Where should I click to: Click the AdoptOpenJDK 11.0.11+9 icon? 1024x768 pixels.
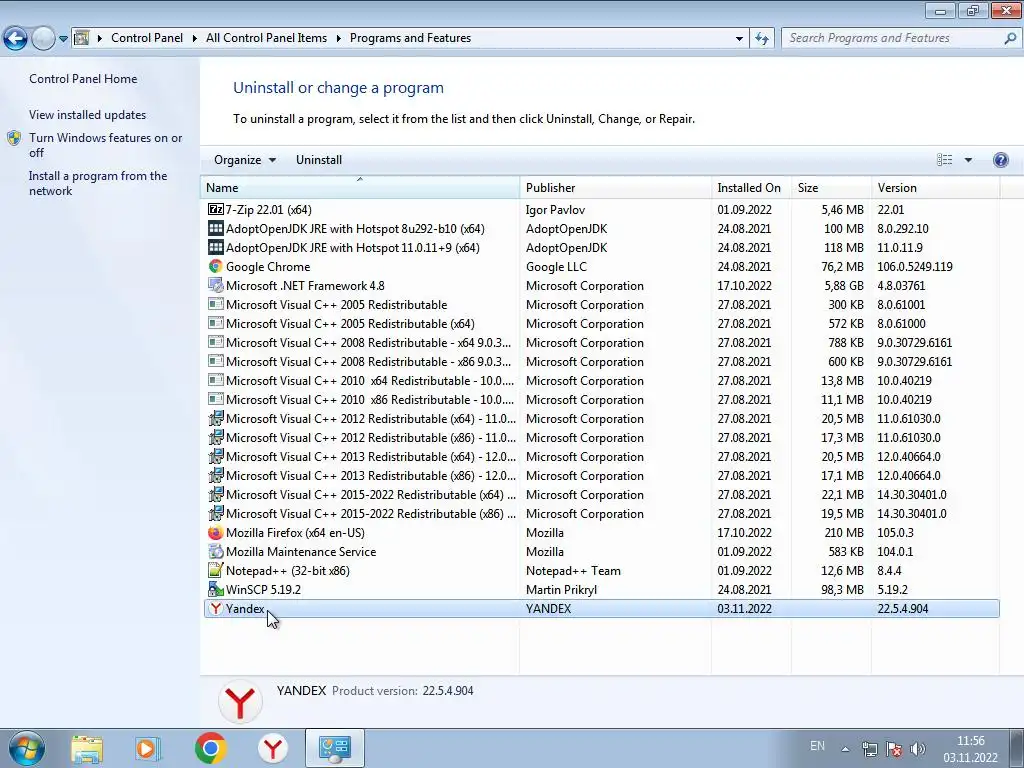pos(216,248)
